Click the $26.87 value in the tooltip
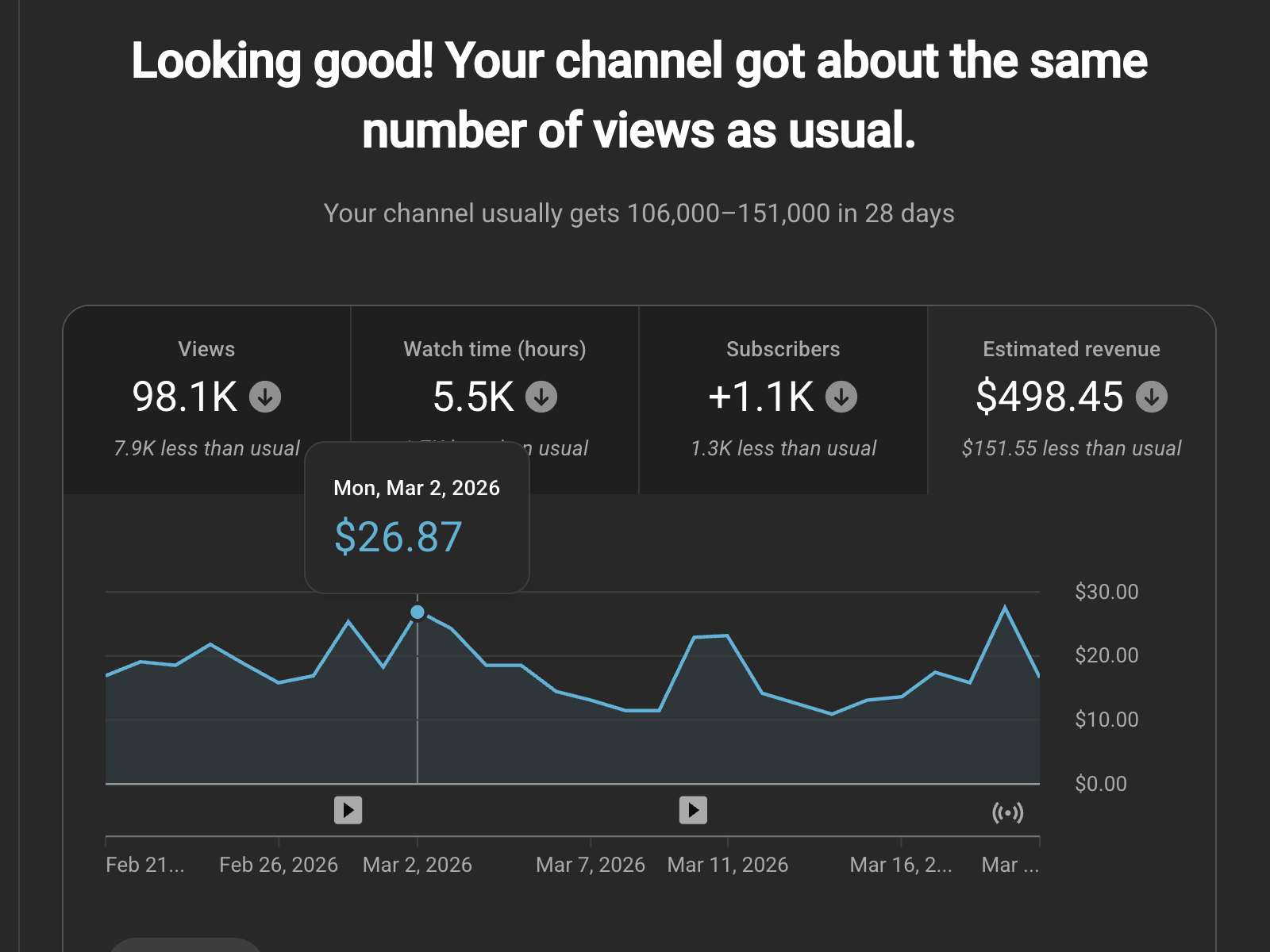The width and height of the screenshot is (1270, 952). pyautogui.click(x=398, y=537)
